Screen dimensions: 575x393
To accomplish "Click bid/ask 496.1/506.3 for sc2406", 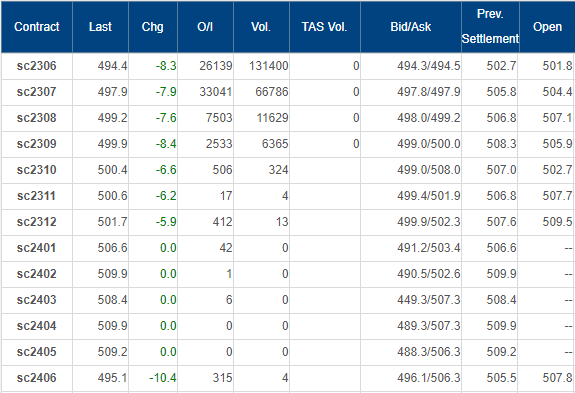I will [x=429, y=378].
